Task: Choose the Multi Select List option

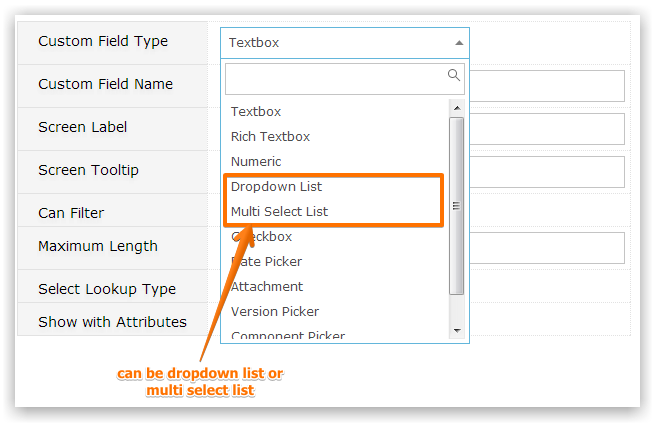Action: click(x=279, y=211)
